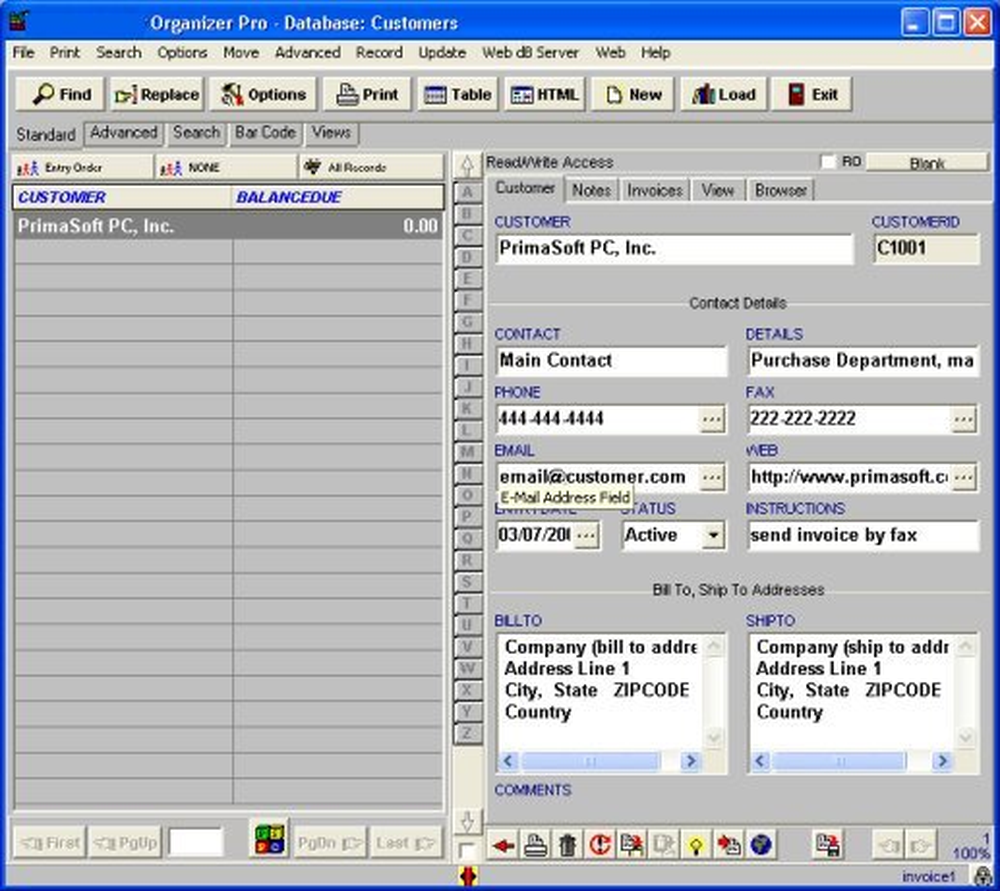Click the ellipsis button next to FAX field
This screenshot has width=1000, height=891.
[964, 419]
